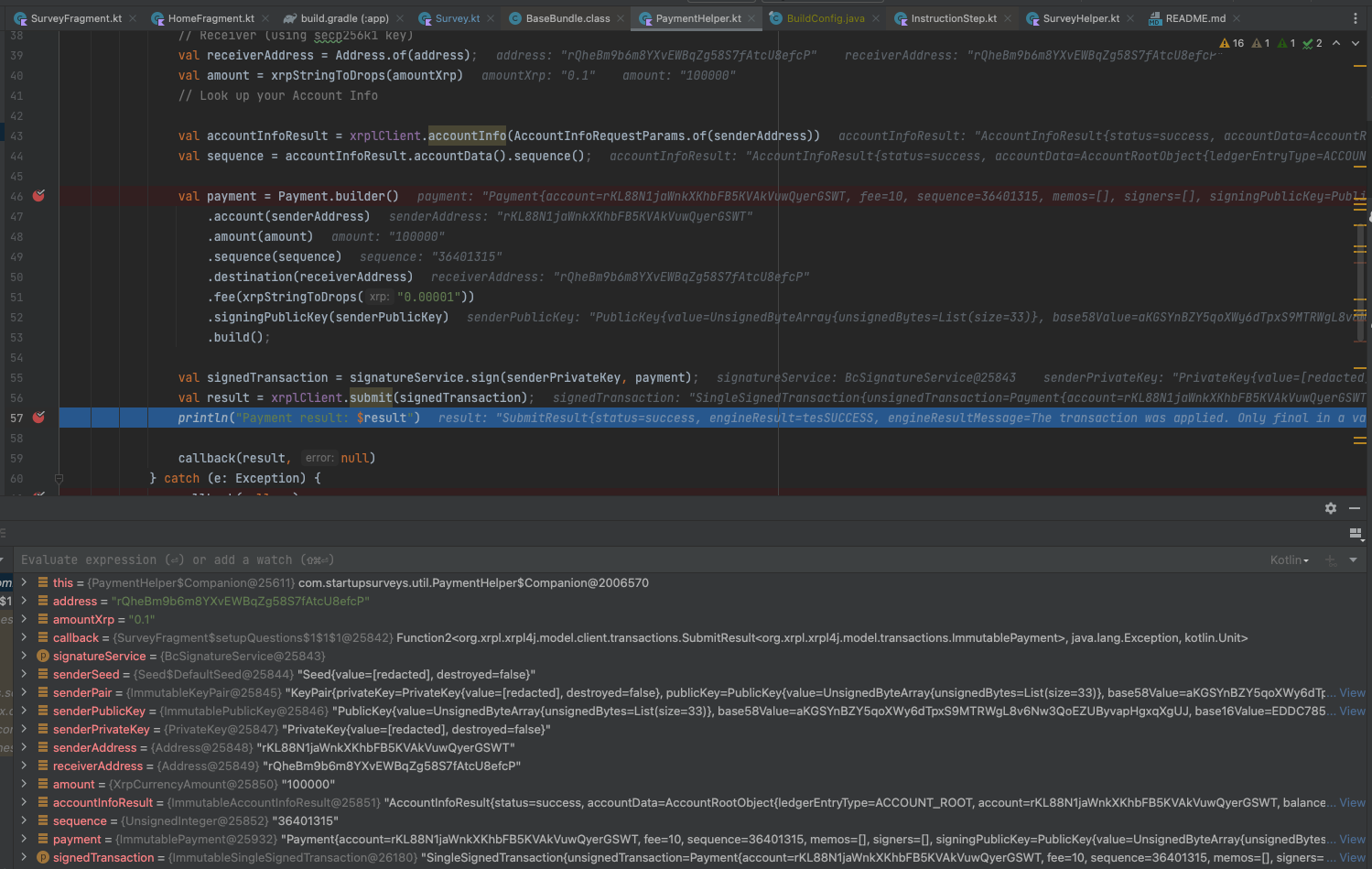Close the PaymentHelper.kt tab
This screenshot has height=869, width=1372.
(752, 18)
